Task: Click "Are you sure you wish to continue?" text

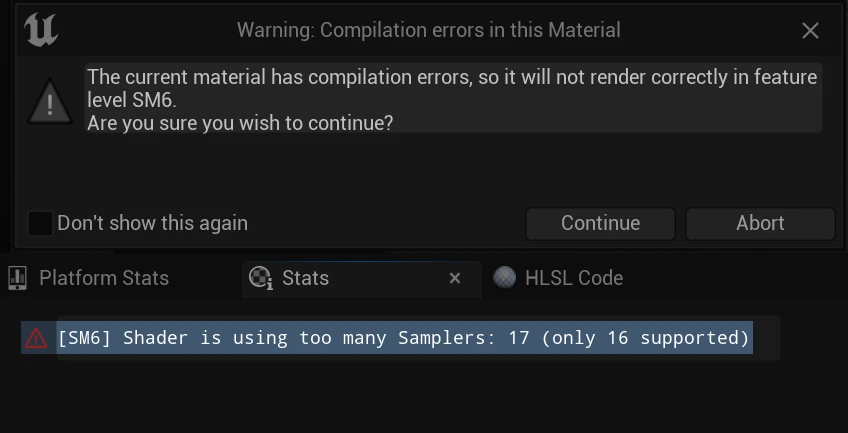Action: [x=240, y=123]
